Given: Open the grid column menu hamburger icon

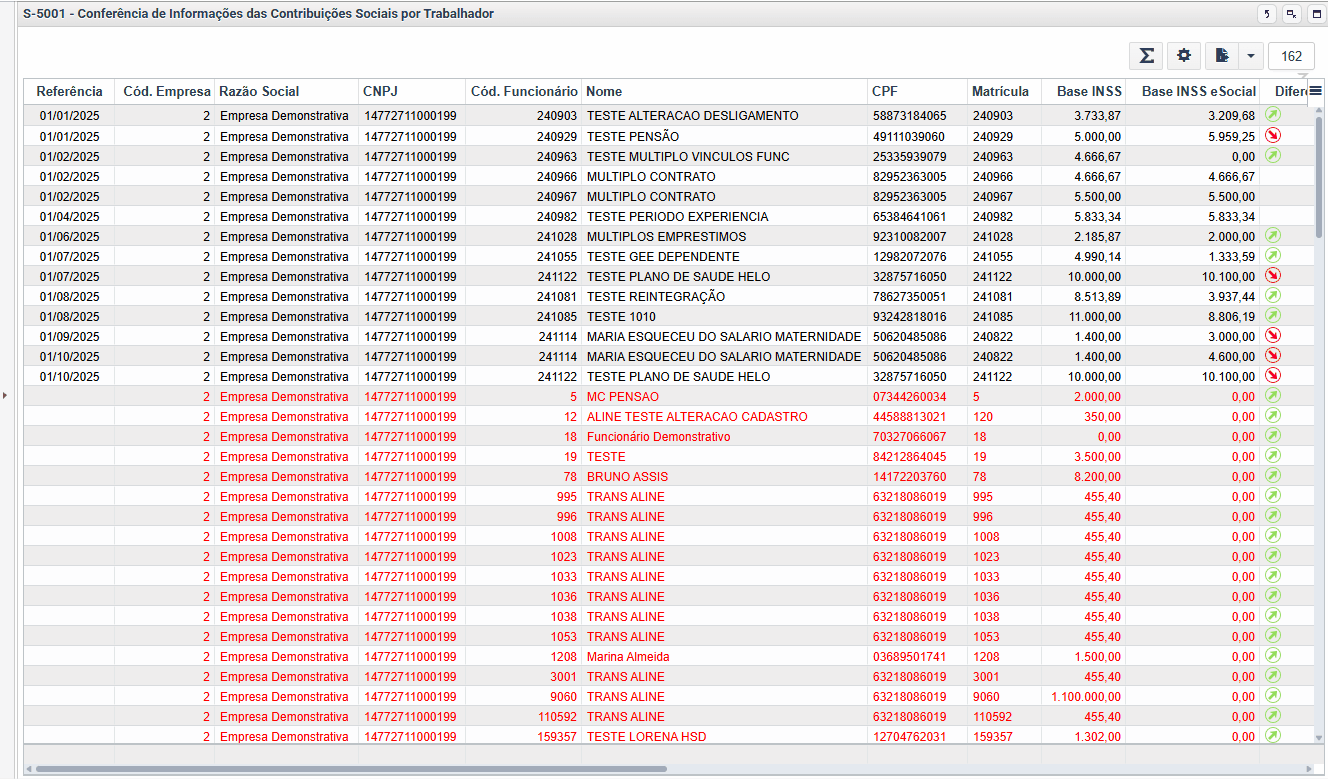Looking at the screenshot, I should point(1315,91).
